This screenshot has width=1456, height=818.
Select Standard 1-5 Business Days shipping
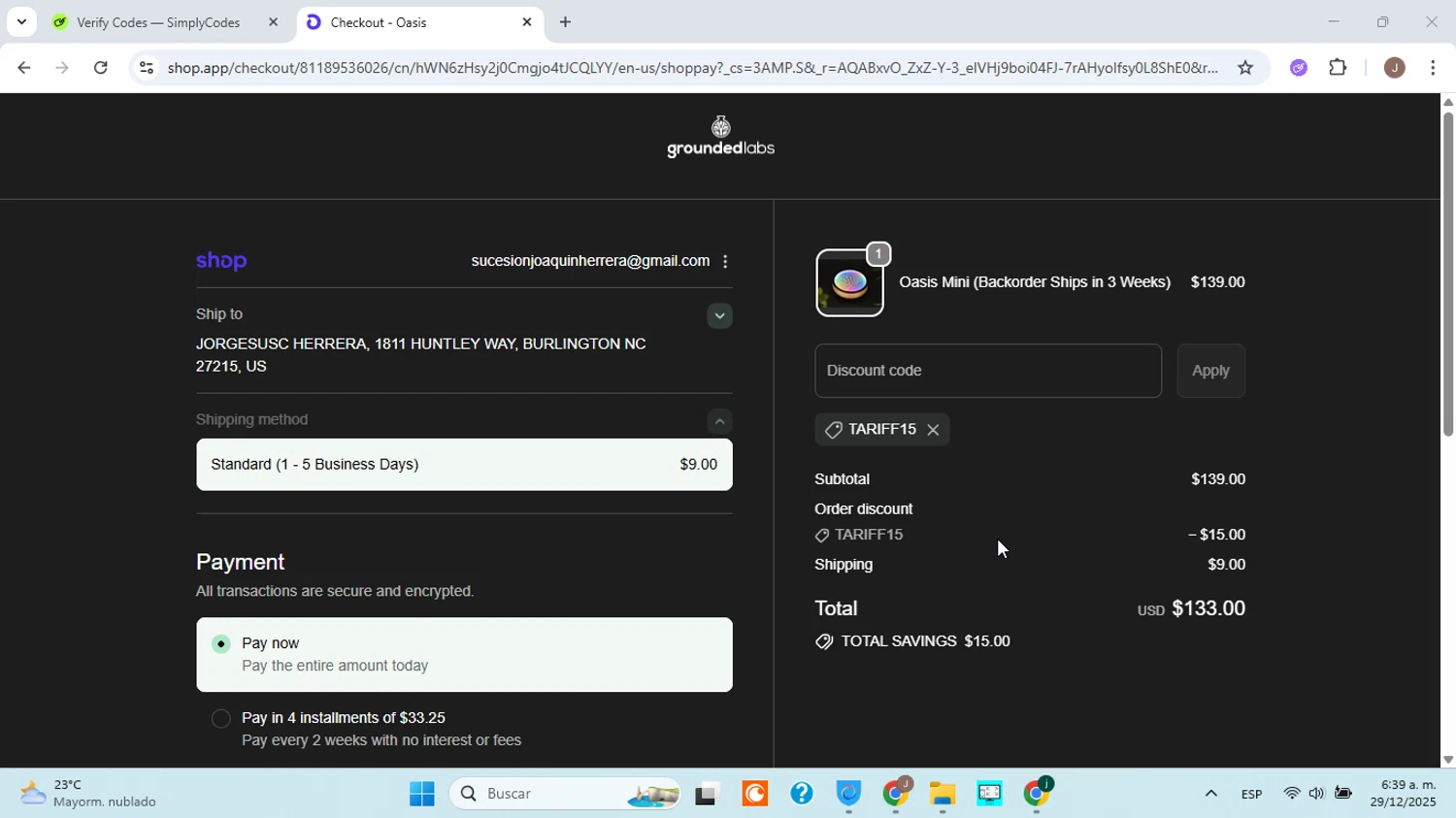click(464, 465)
